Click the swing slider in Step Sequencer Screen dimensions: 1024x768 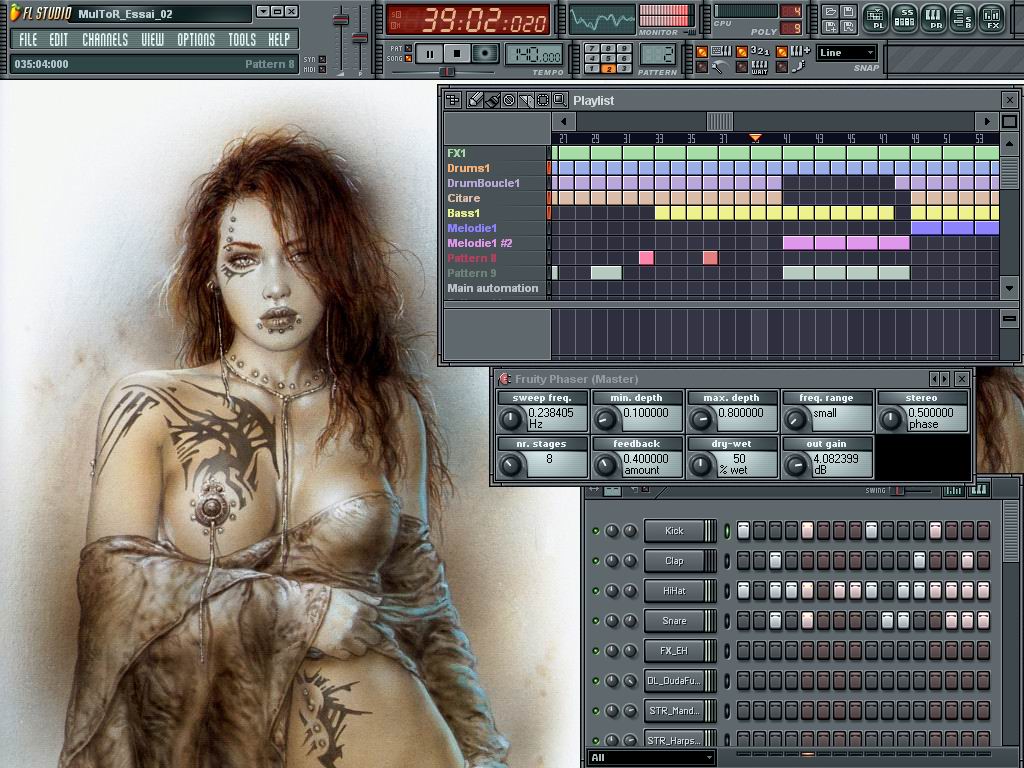(x=899, y=490)
